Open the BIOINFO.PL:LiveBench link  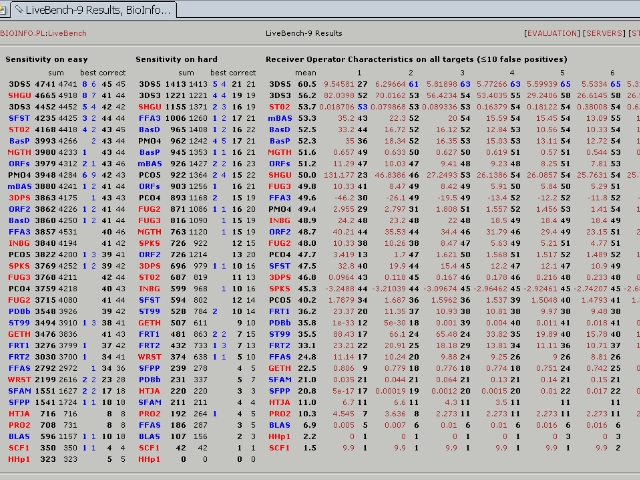click(x=41, y=33)
